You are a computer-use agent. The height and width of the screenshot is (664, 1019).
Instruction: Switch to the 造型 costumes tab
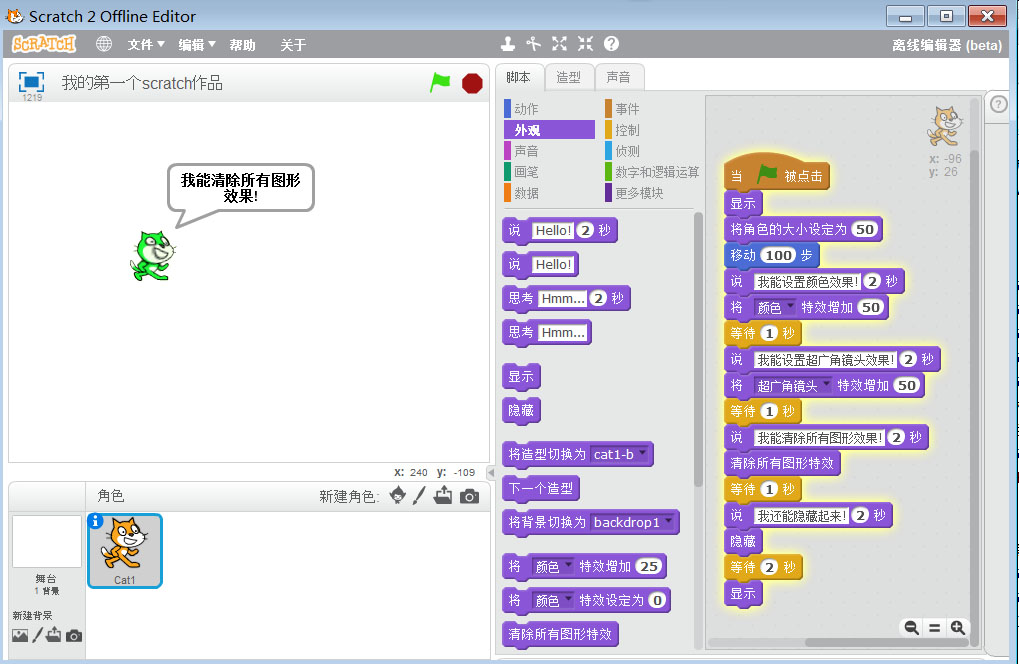click(569, 77)
